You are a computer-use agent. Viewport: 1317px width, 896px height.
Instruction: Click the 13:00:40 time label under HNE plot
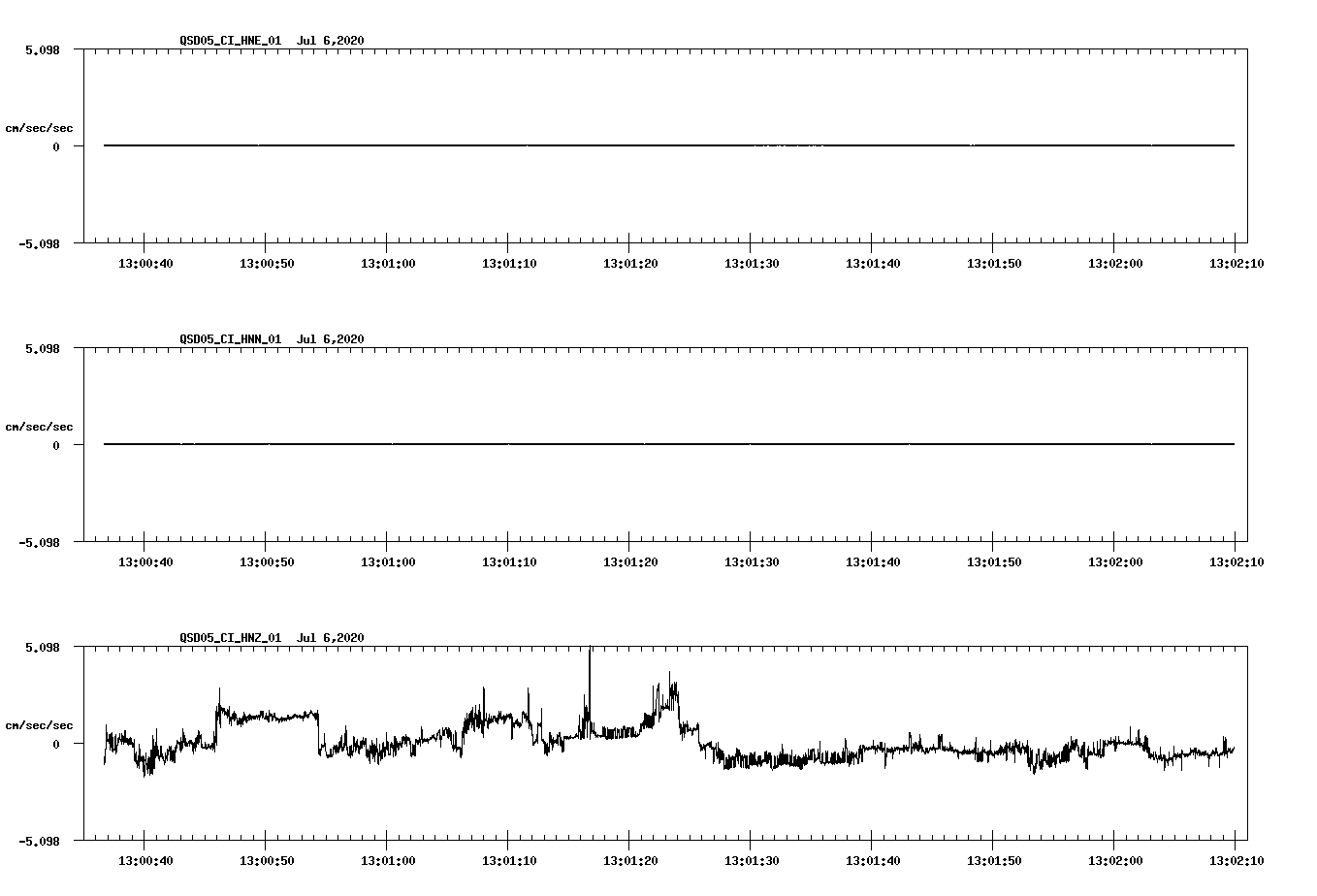[145, 263]
